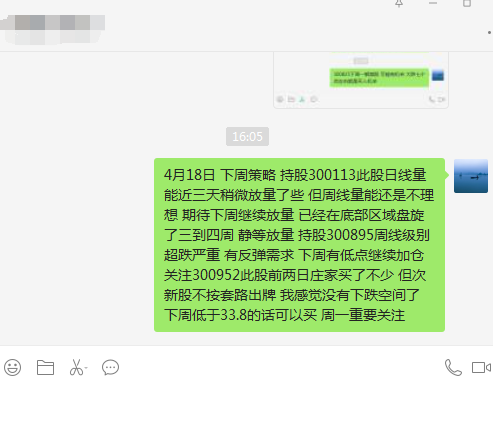Screen dimensions: 493x438
Task: Expand the screenshot tool options arrow
Action: pos(86,368)
